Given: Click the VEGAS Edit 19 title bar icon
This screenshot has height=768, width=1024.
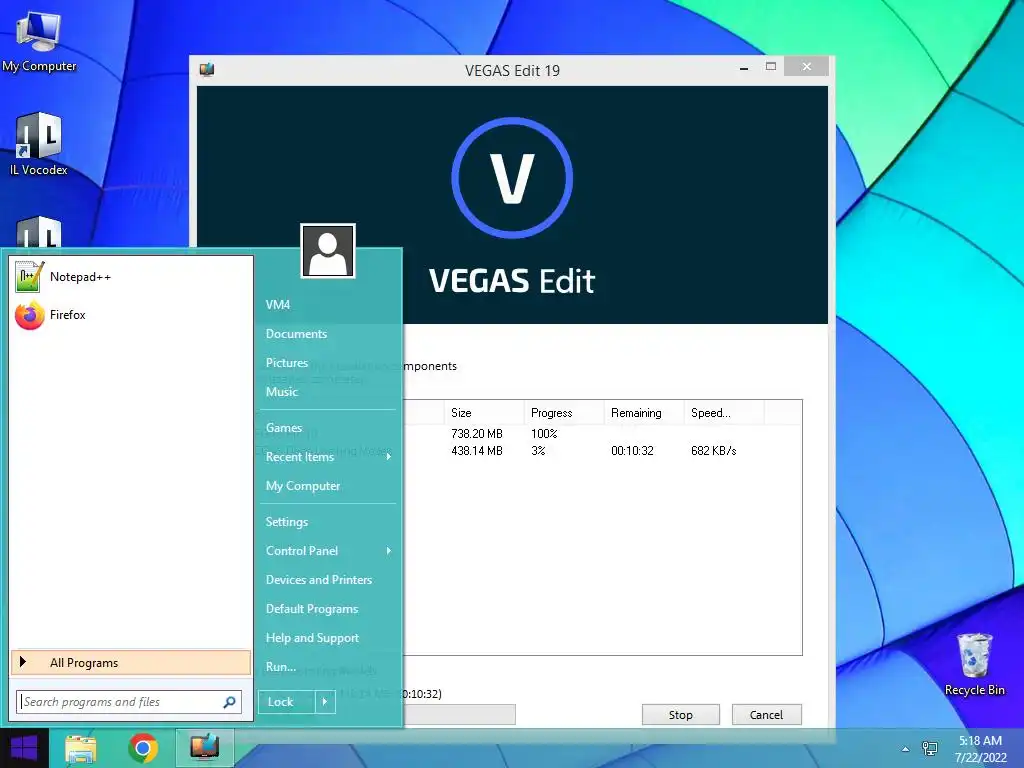Looking at the screenshot, I should tap(207, 69).
